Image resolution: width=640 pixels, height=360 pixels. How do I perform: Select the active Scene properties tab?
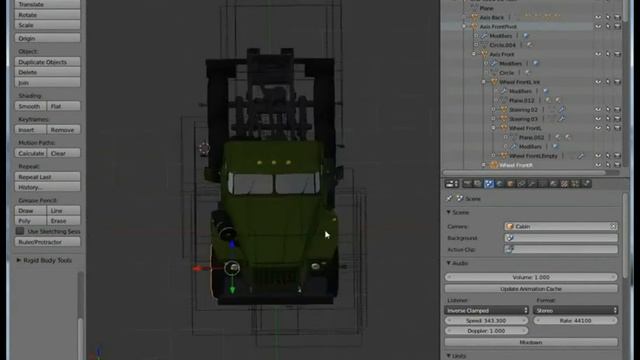coord(489,184)
